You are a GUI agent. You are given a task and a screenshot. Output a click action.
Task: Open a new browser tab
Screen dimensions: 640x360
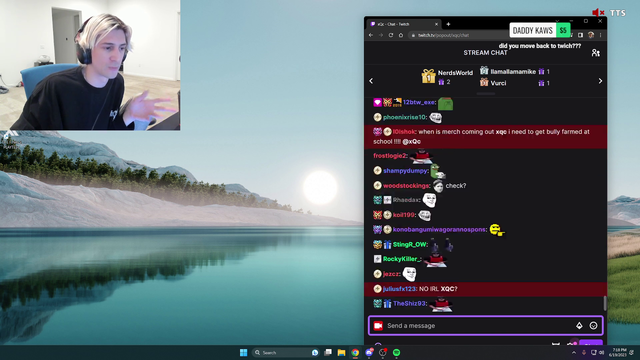(448, 24)
